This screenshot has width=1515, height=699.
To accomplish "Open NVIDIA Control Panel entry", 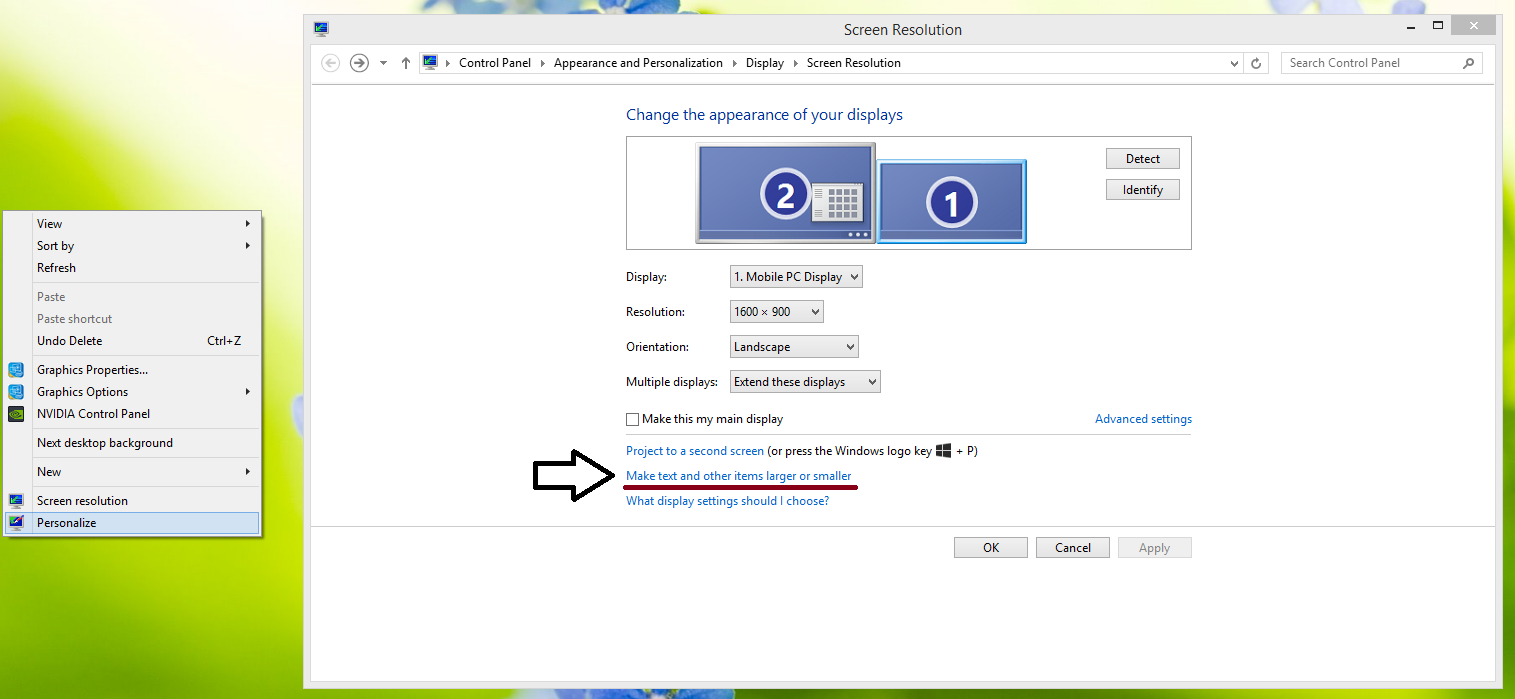I will [132, 414].
